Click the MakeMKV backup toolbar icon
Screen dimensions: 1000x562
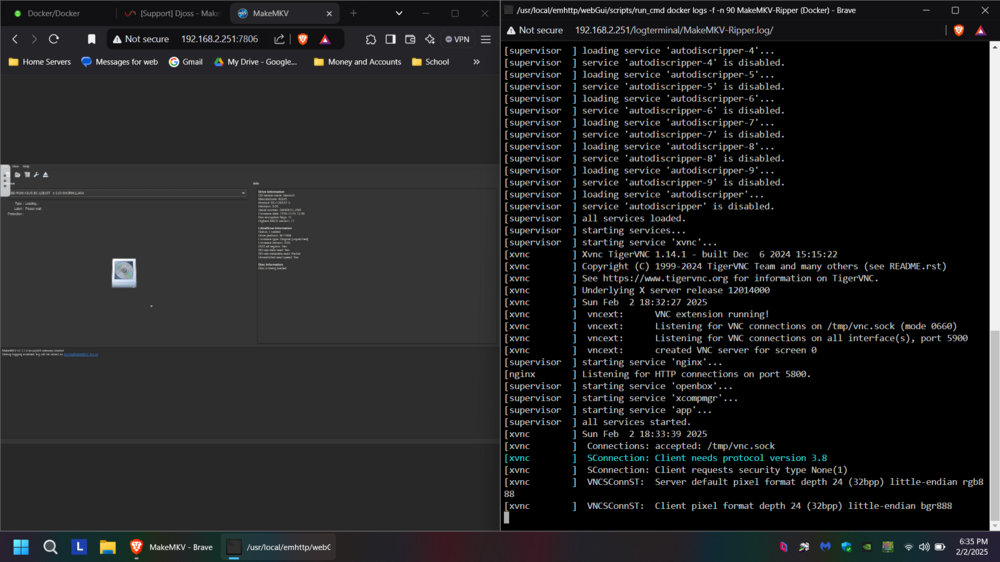[27, 175]
